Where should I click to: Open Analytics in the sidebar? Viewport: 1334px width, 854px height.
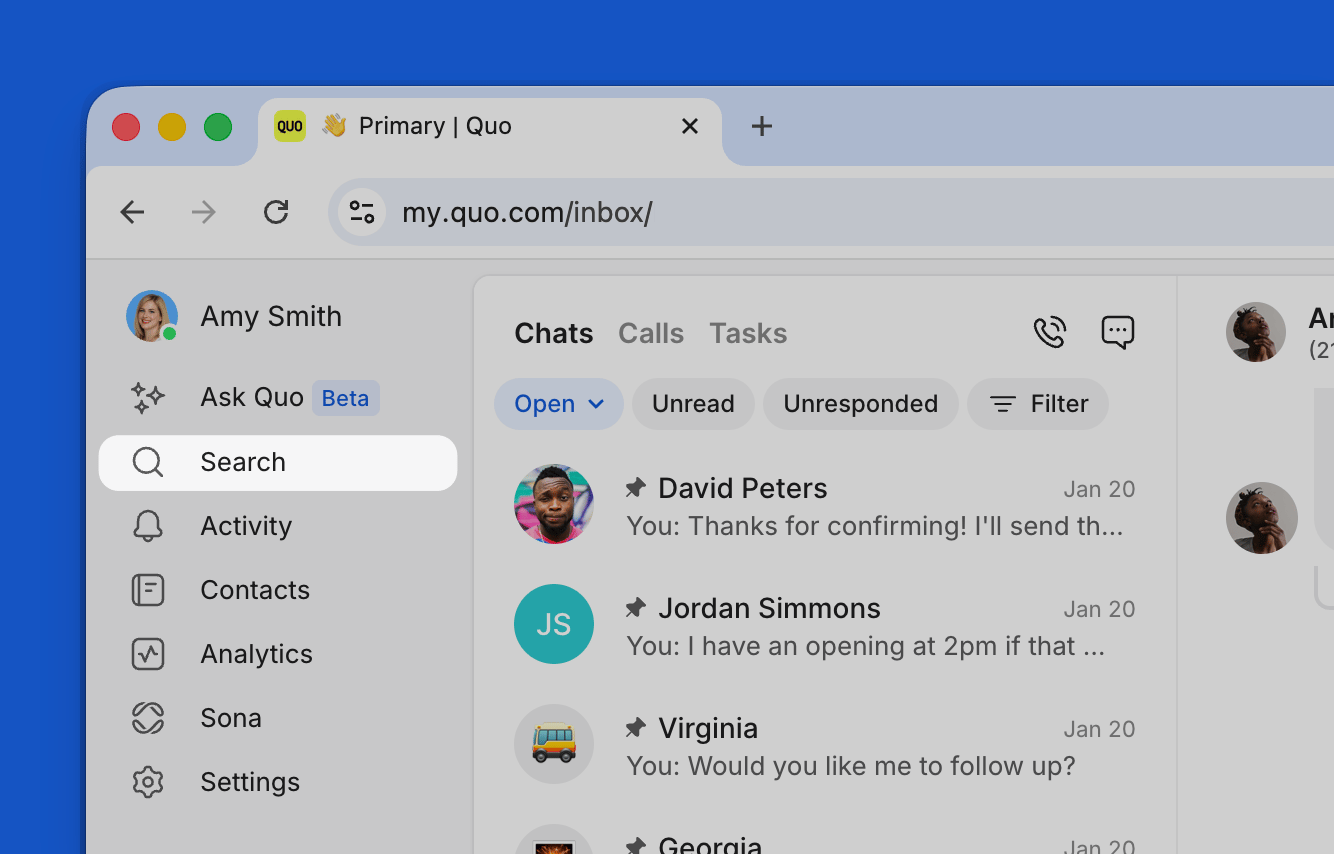278,654
